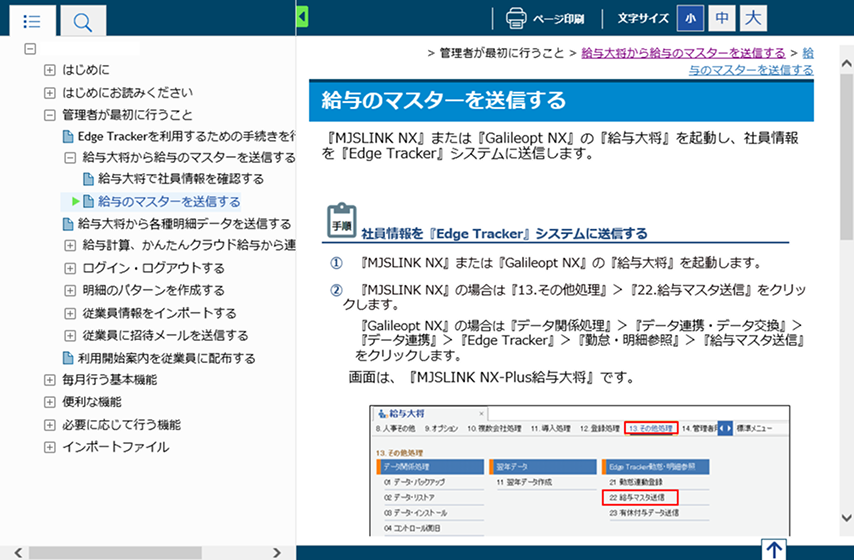854x560 pixels.
Task: Open 利用開始案内を従業員に配布する page
Action: (167, 358)
